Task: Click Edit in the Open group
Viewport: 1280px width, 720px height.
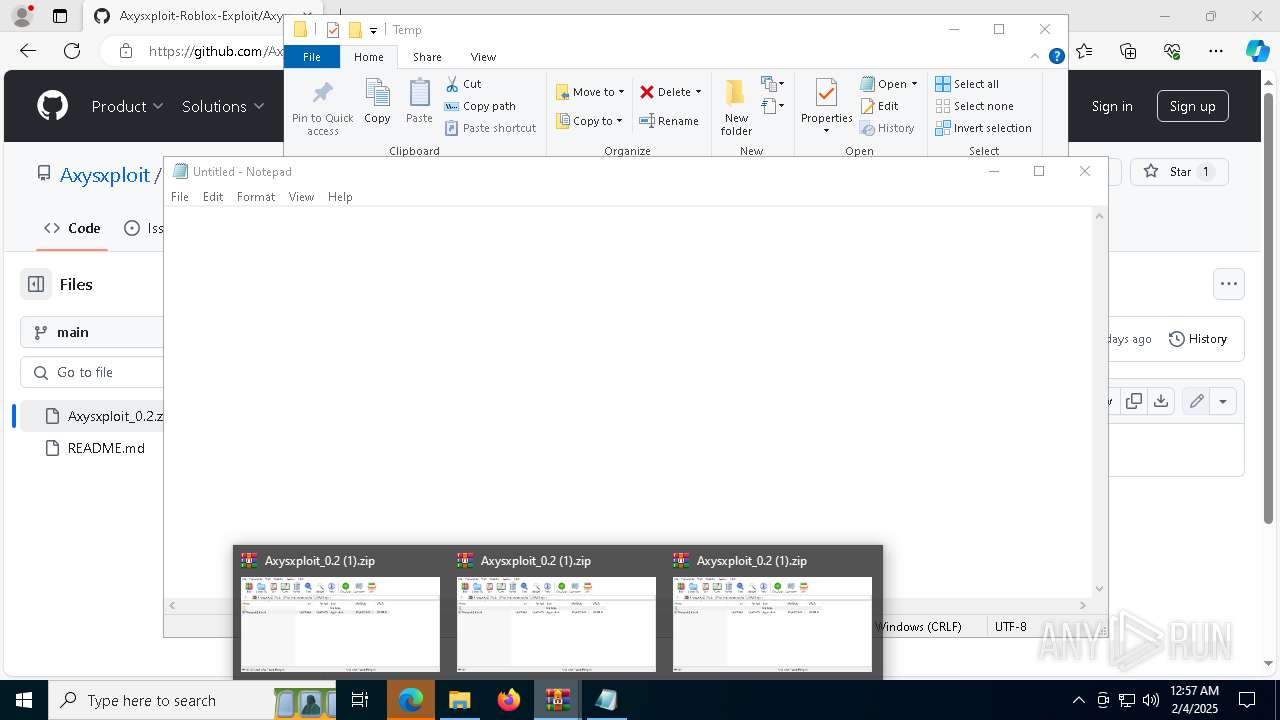Action: (x=879, y=106)
